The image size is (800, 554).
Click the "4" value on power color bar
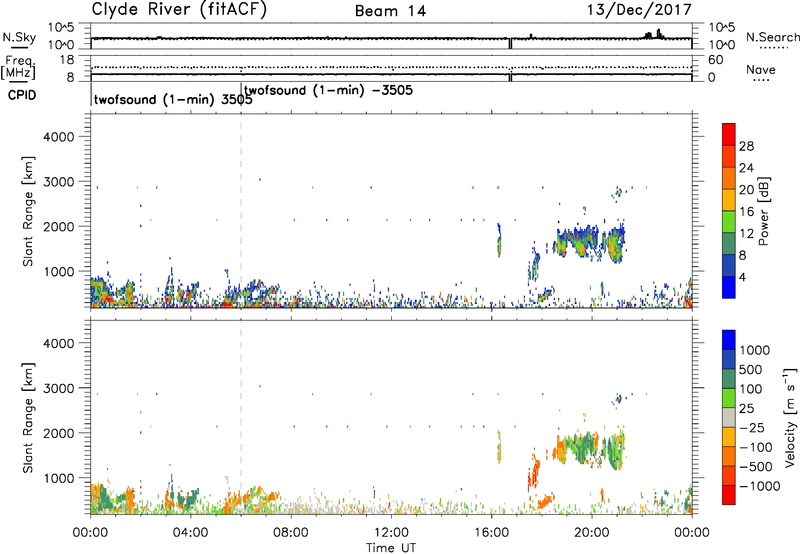[x=742, y=277]
